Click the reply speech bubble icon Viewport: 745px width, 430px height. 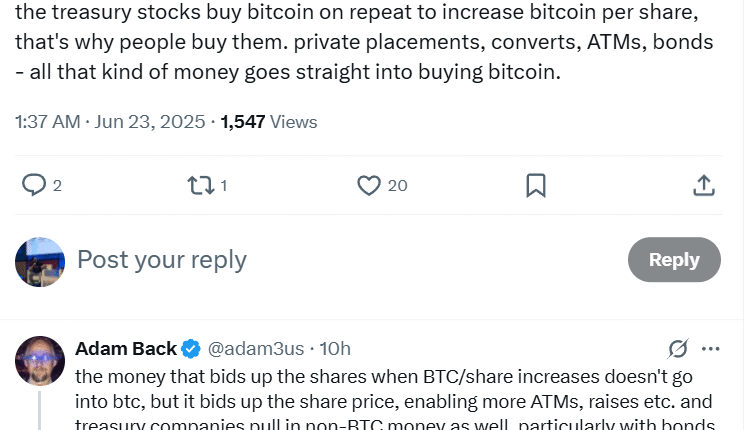34,185
